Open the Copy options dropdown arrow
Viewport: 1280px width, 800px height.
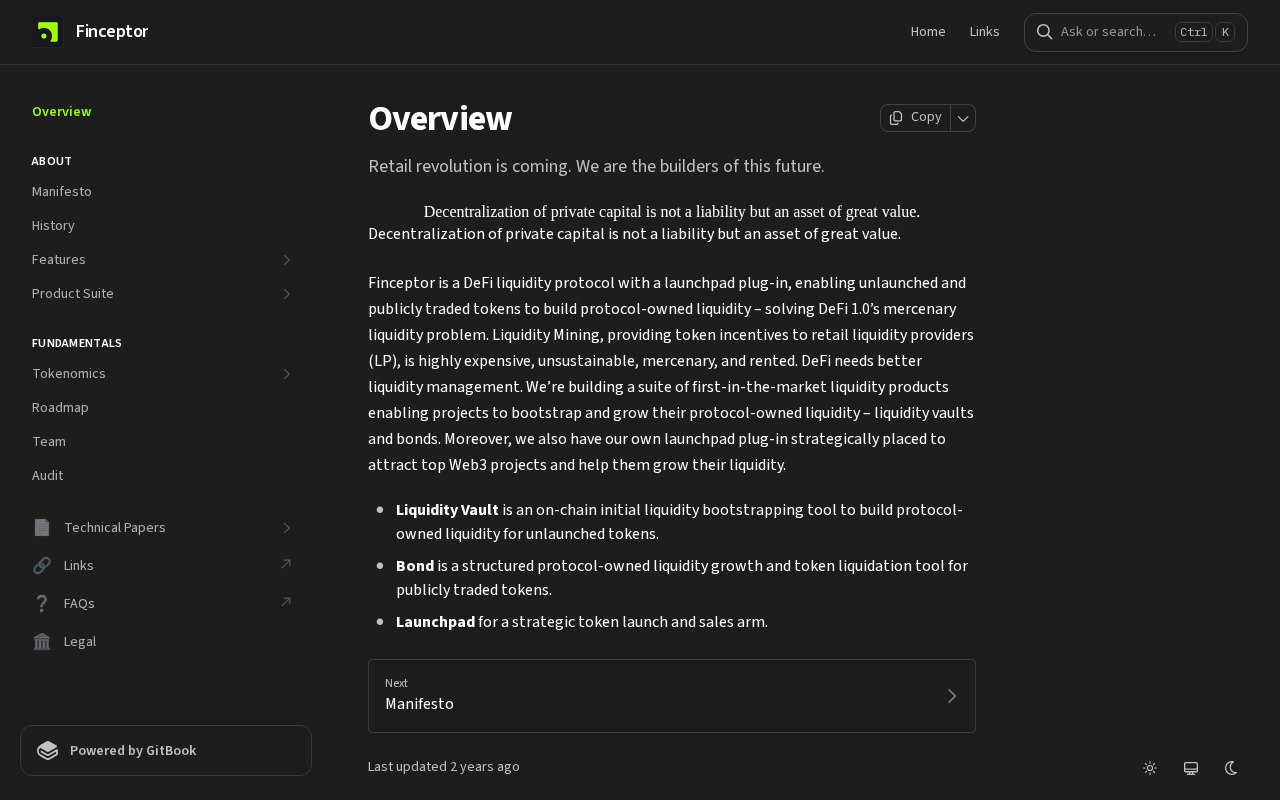pos(963,118)
